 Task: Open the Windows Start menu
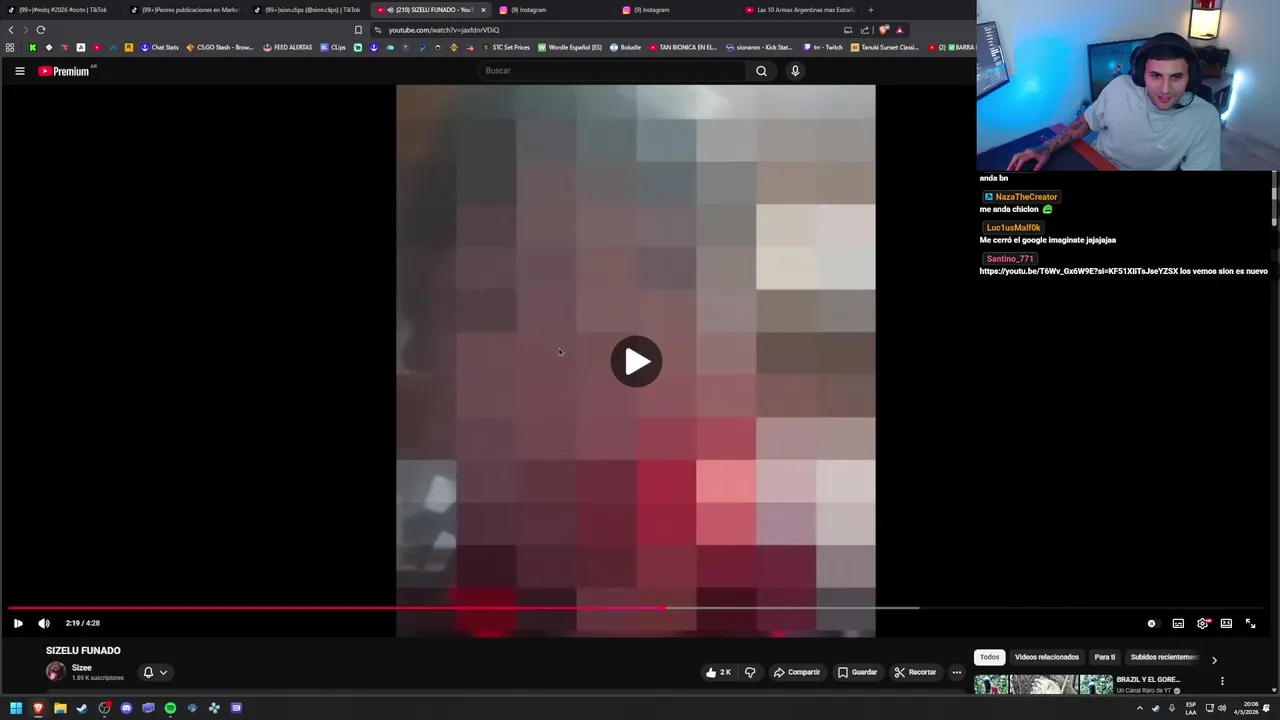pyautogui.click(x=16, y=708)
